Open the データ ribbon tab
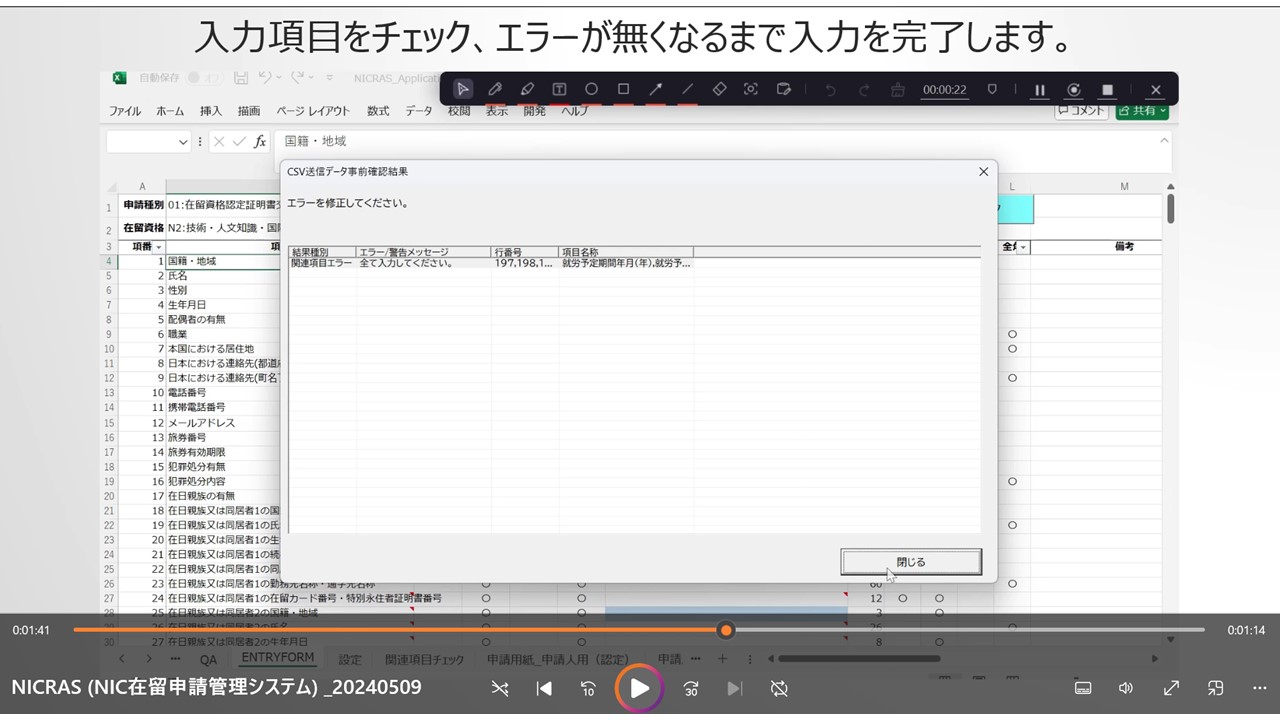1280x720 pixels. coord(419,111)
